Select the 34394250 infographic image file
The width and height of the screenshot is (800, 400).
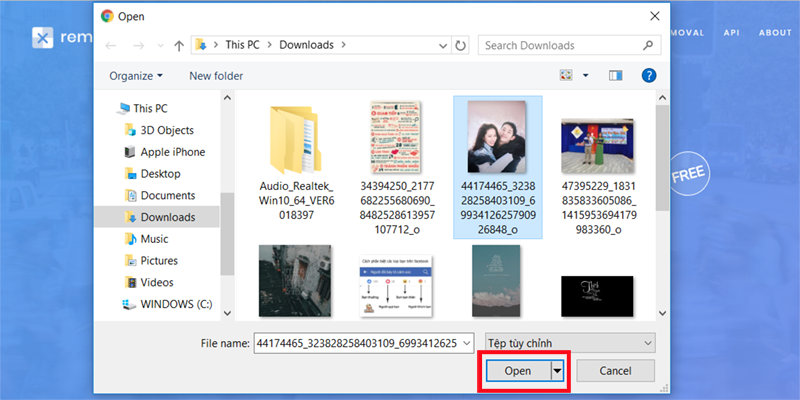point(395,167)
